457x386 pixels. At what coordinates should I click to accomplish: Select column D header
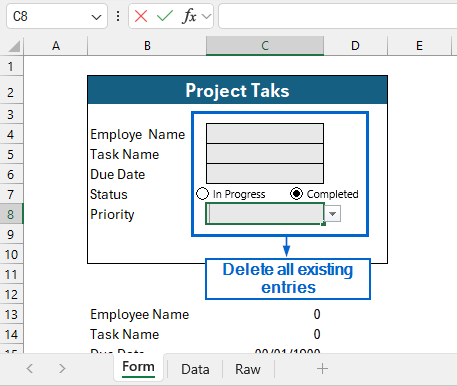[x=355, y=46]
